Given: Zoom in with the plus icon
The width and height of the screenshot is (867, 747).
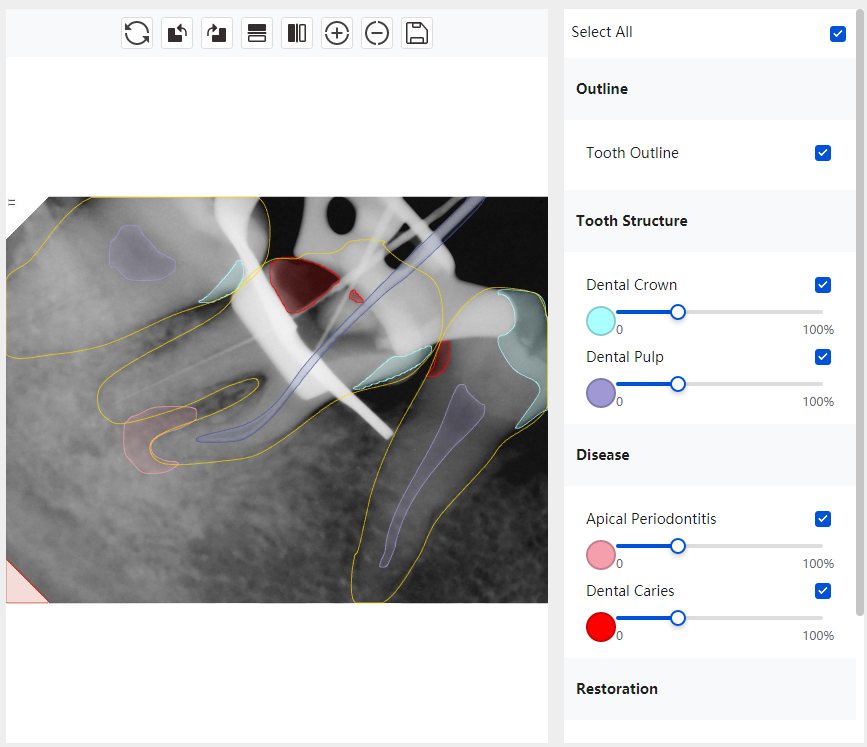Looking at the screenshot, I should 337,33.
